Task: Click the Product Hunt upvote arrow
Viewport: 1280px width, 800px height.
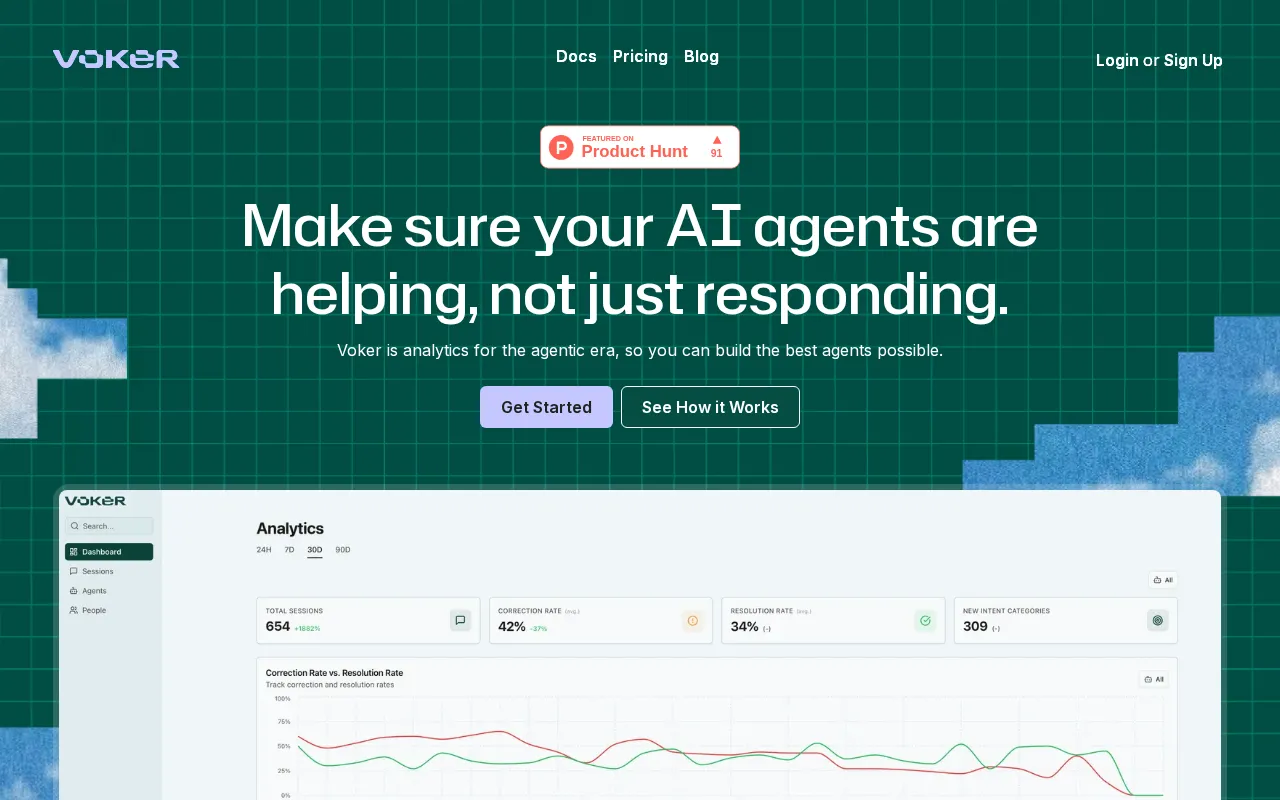Action: 716,140
